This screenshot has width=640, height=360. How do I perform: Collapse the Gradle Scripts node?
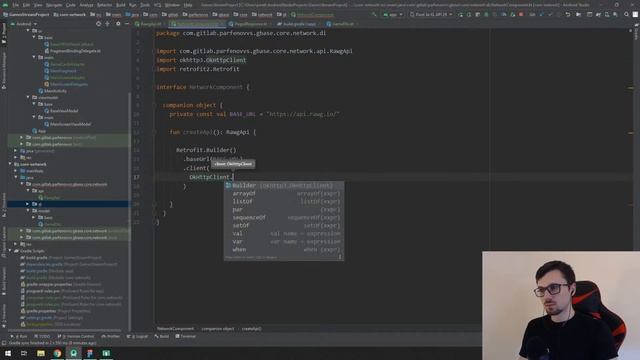10,251
